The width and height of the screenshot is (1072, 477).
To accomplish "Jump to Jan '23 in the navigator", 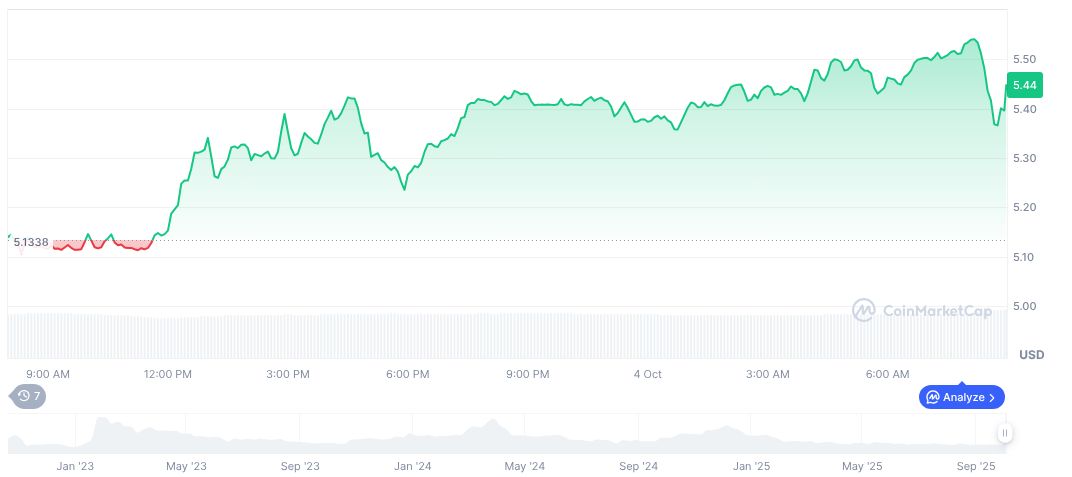I will tap(75, 466).
